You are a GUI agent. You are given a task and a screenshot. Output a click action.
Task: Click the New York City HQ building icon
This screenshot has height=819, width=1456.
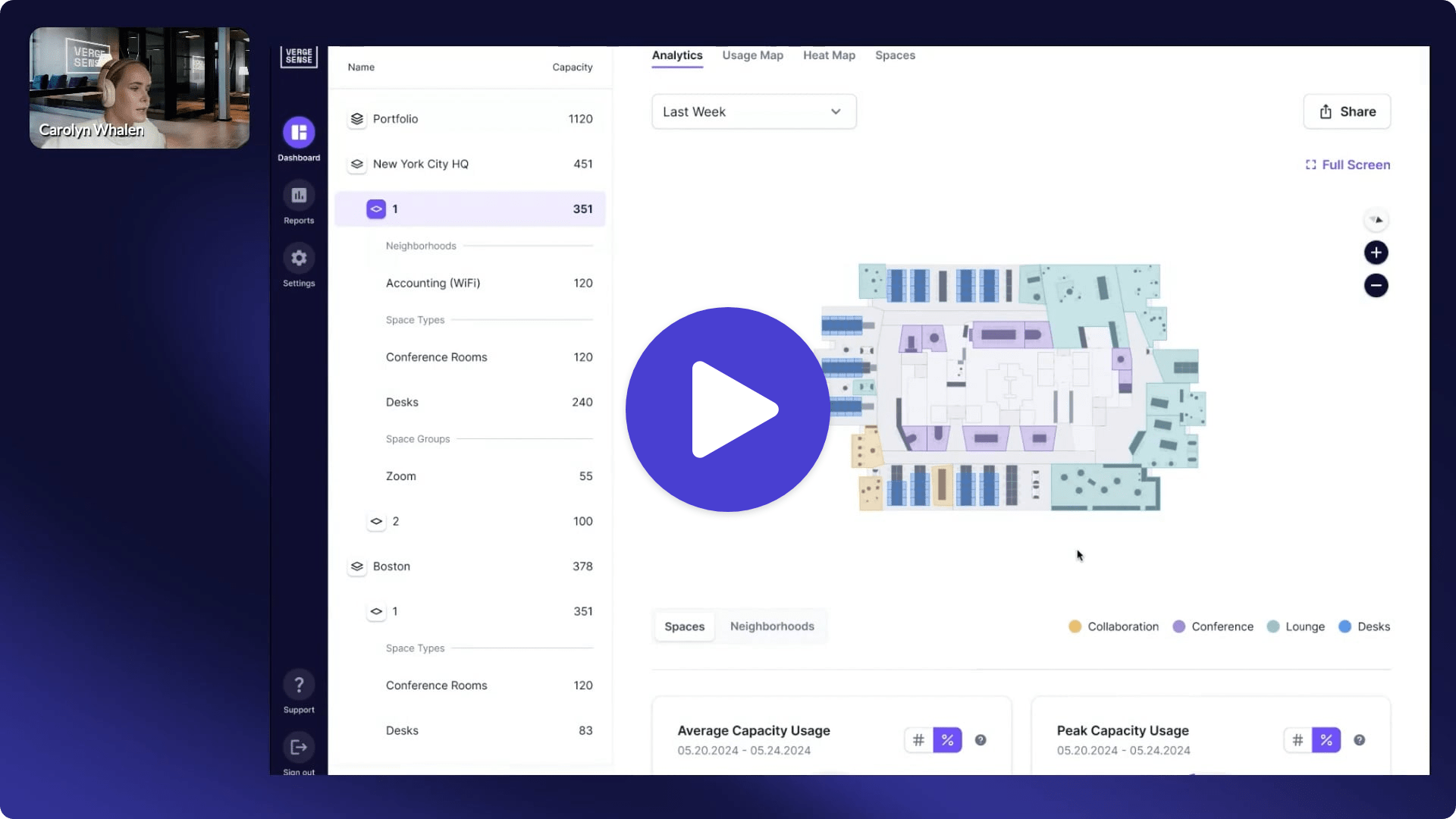357,164
